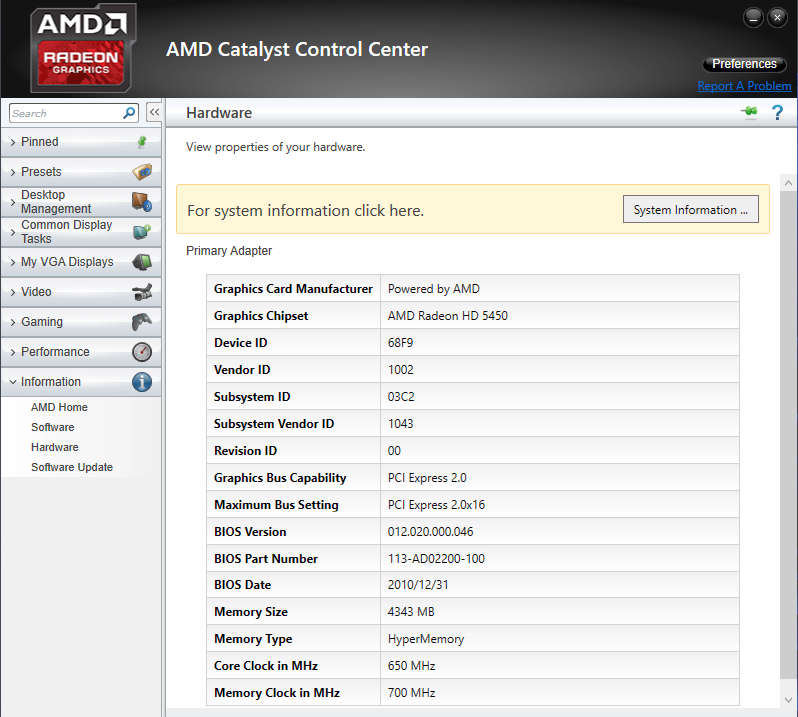
Task: Open help with the question mark icon
Action: [x=777, y=113]
